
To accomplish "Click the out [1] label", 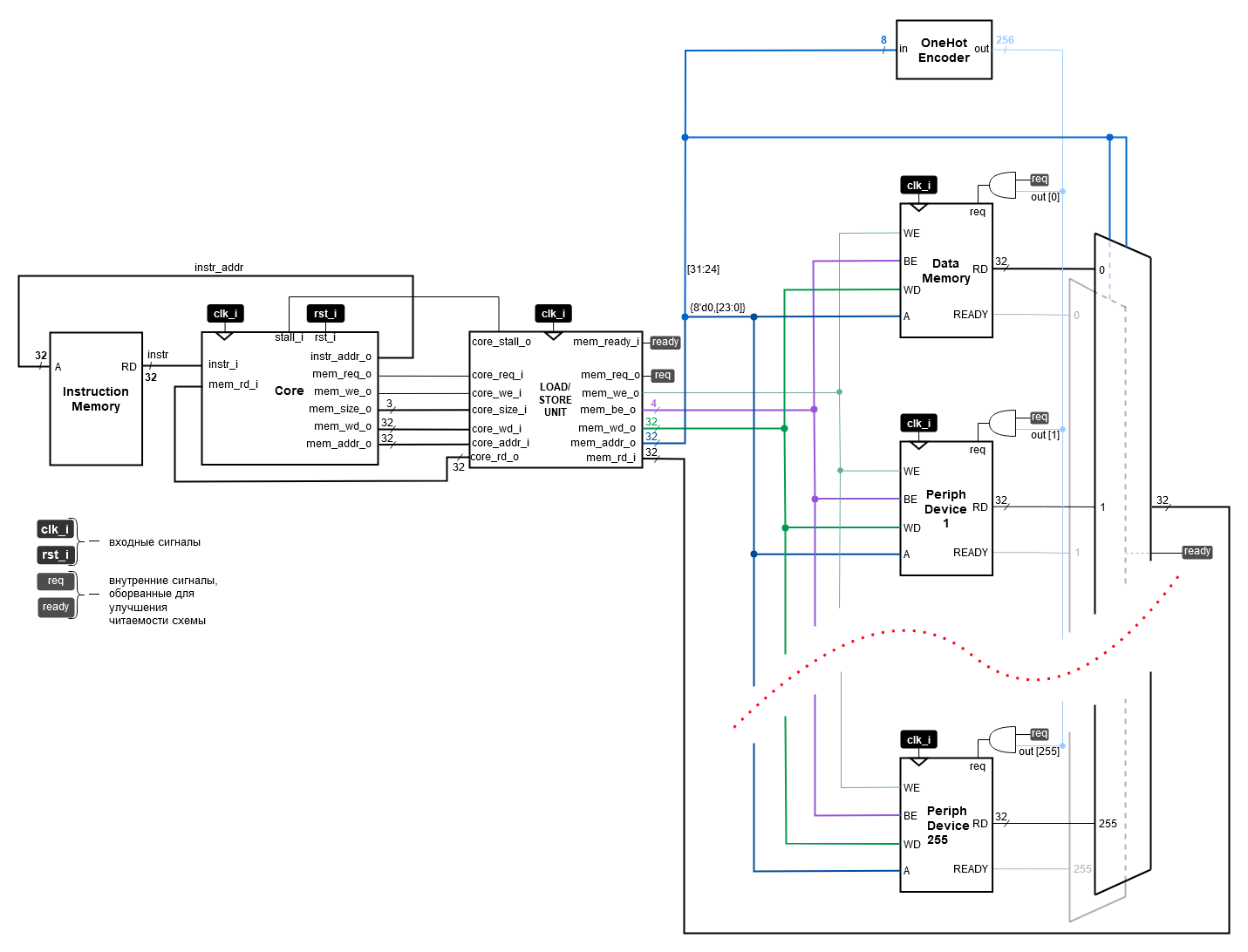I will click(x=1045, y=435).
